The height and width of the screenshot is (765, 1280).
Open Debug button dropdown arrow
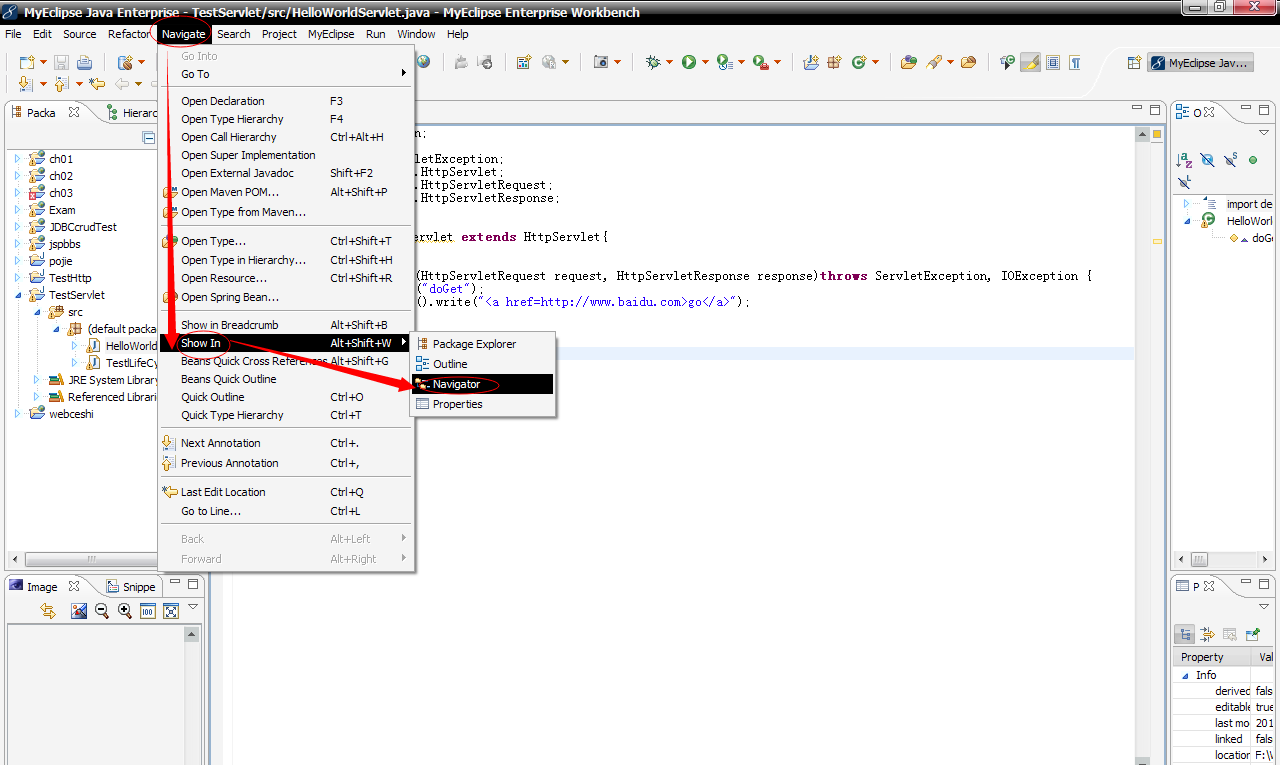[669, 63]
